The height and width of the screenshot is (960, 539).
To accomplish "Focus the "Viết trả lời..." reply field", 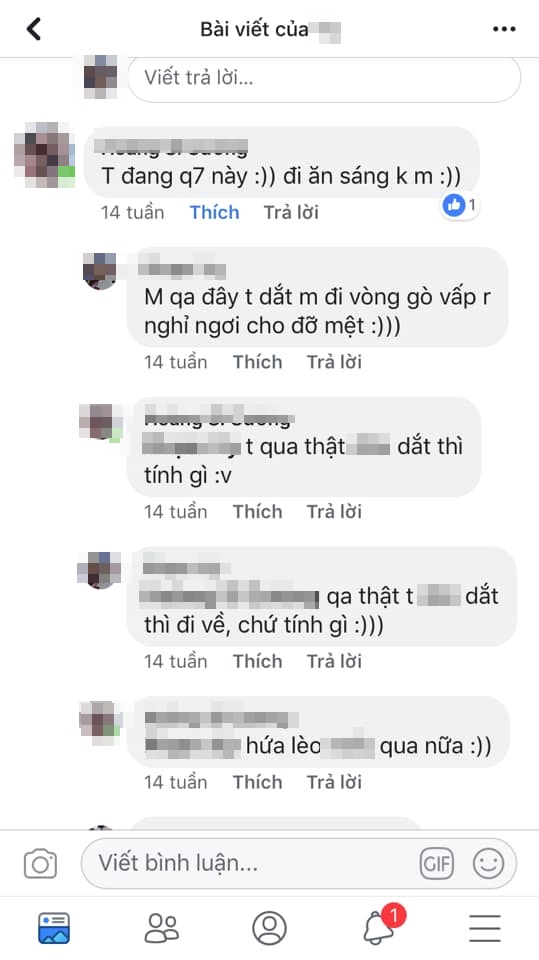I will tap(325, 78).
